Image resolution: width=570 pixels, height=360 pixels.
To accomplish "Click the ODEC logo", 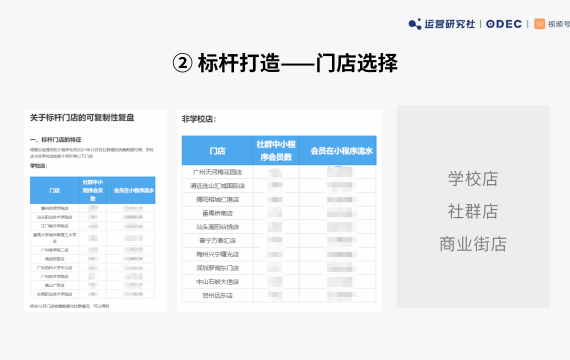I will pos(504,24).
